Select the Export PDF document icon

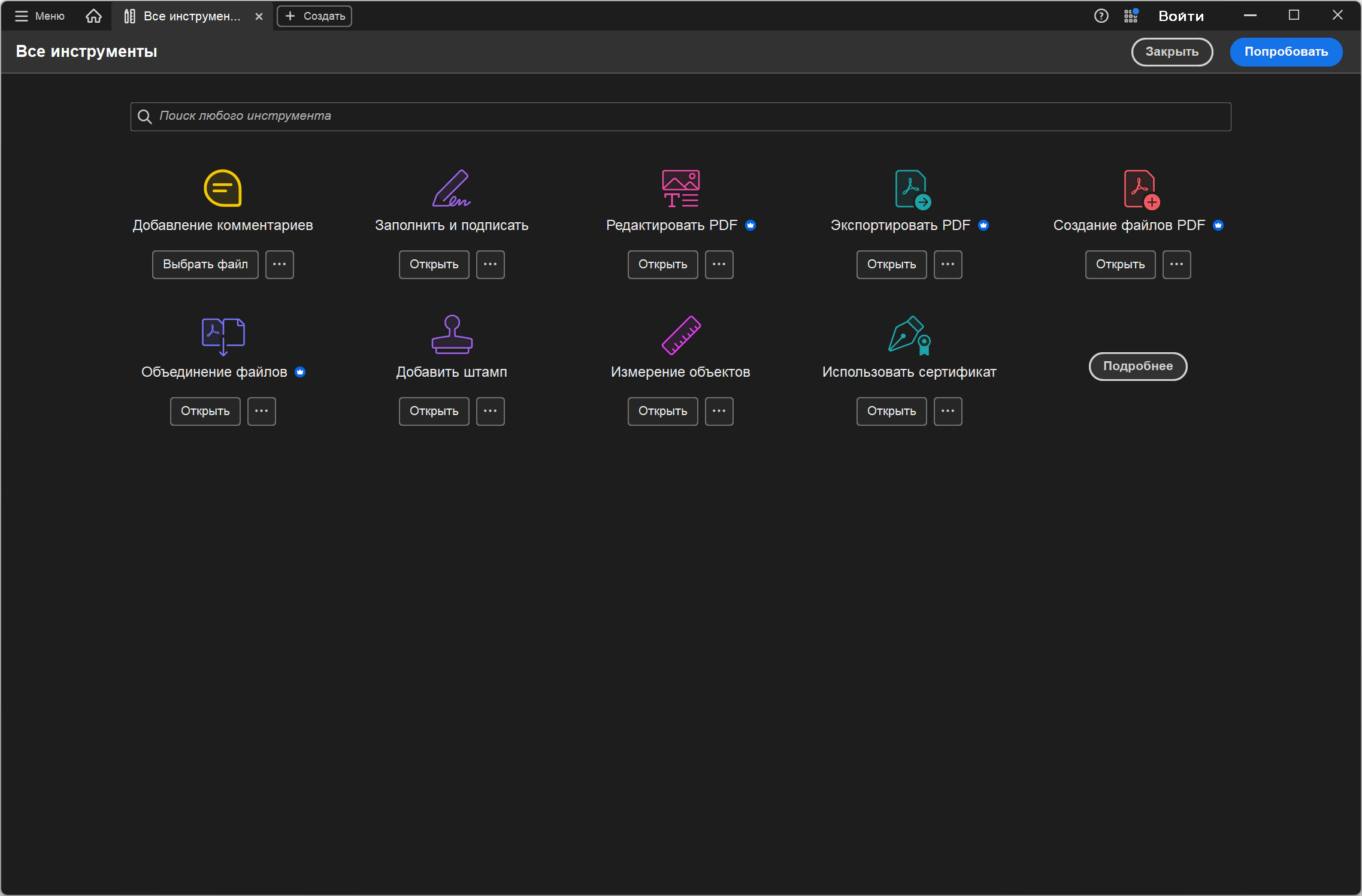(x=912, y=189)
